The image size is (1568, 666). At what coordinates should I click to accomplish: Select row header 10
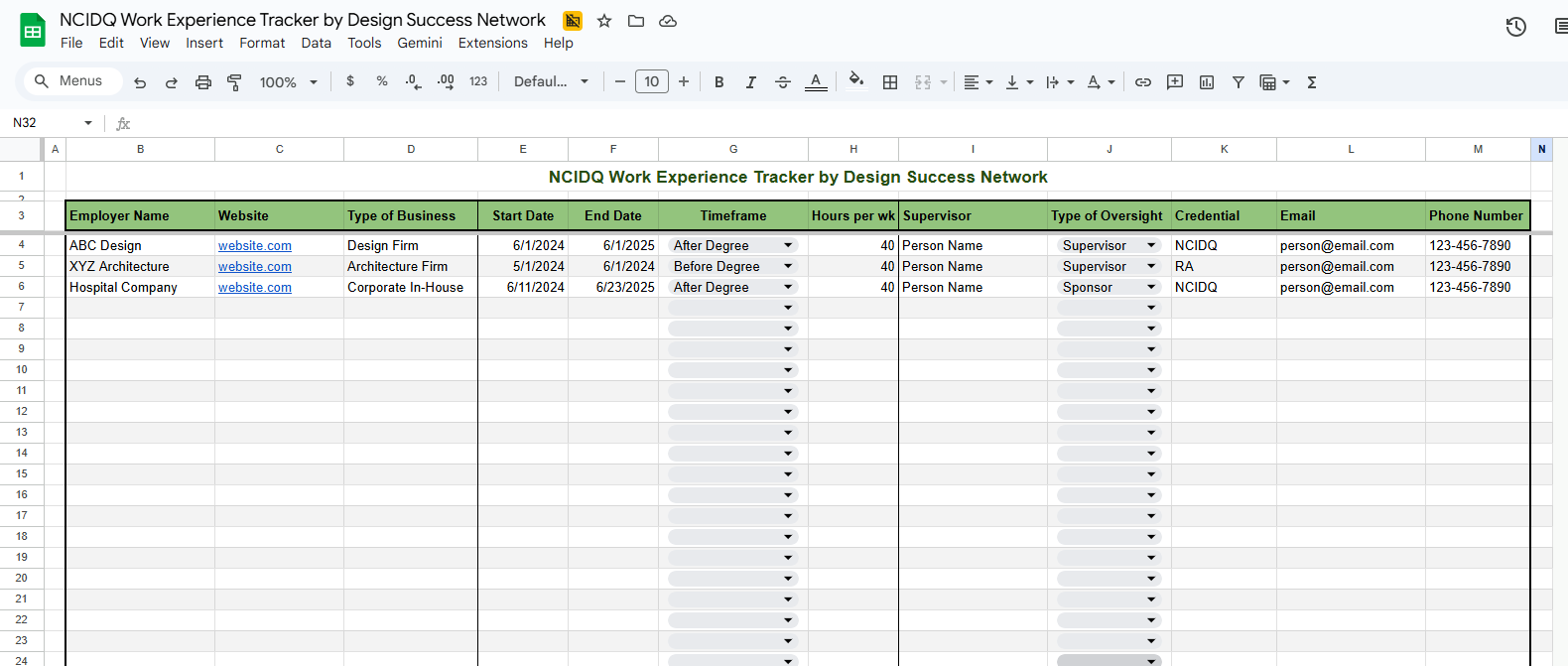coord(22,369)
